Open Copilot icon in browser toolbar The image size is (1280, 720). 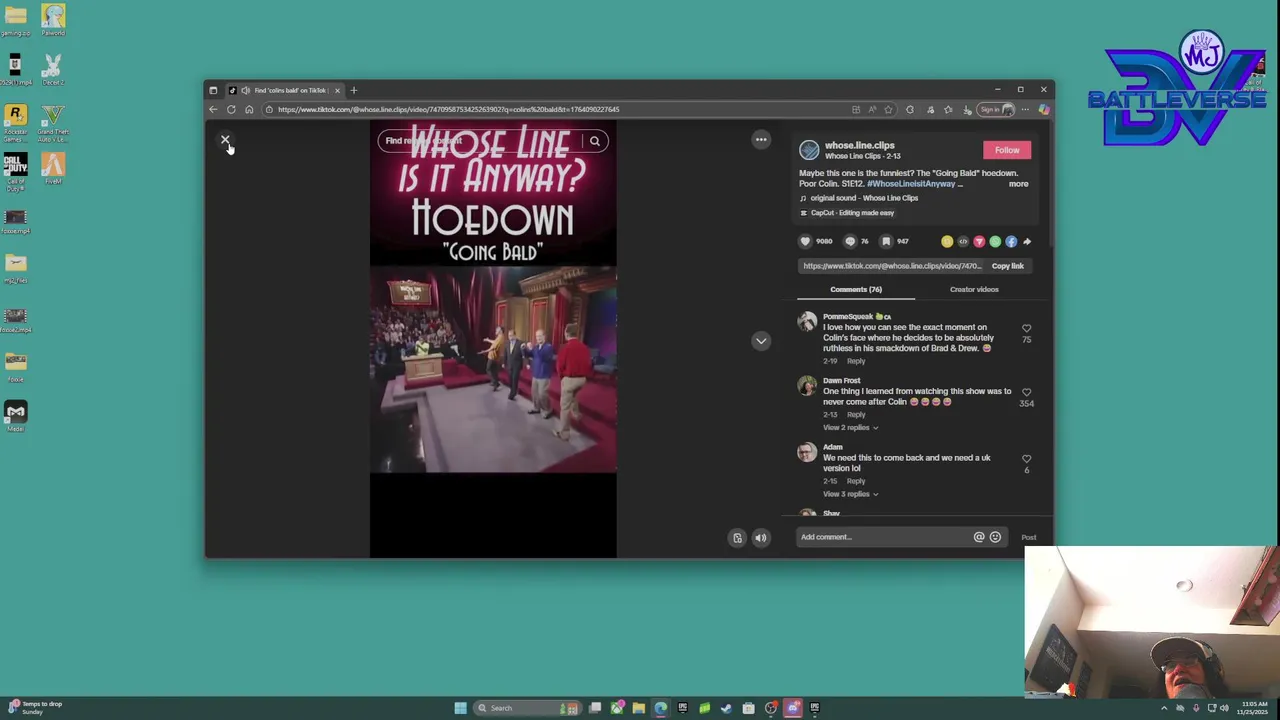tap(1043, 109)
